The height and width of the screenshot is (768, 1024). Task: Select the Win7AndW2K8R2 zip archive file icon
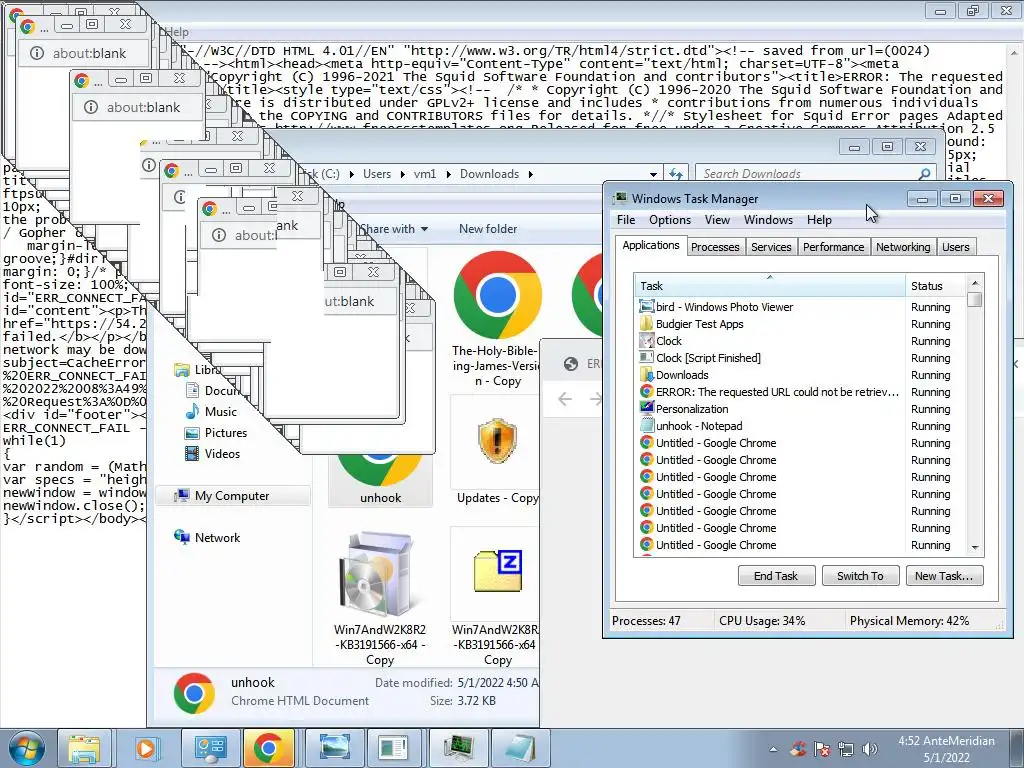coord(498,571)
